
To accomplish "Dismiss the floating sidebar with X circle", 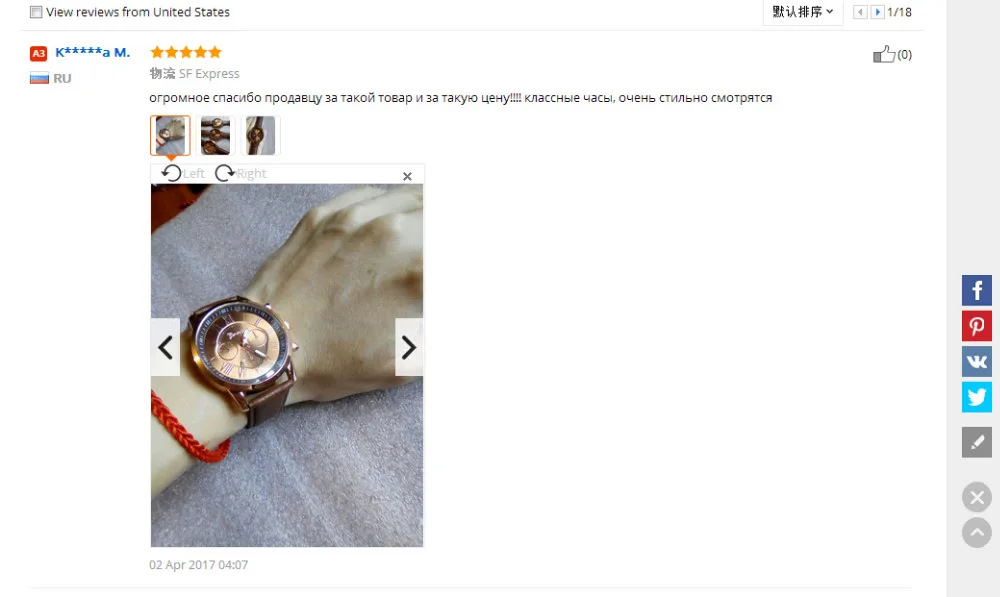I will pyautogui.click(x=976, y=498).
